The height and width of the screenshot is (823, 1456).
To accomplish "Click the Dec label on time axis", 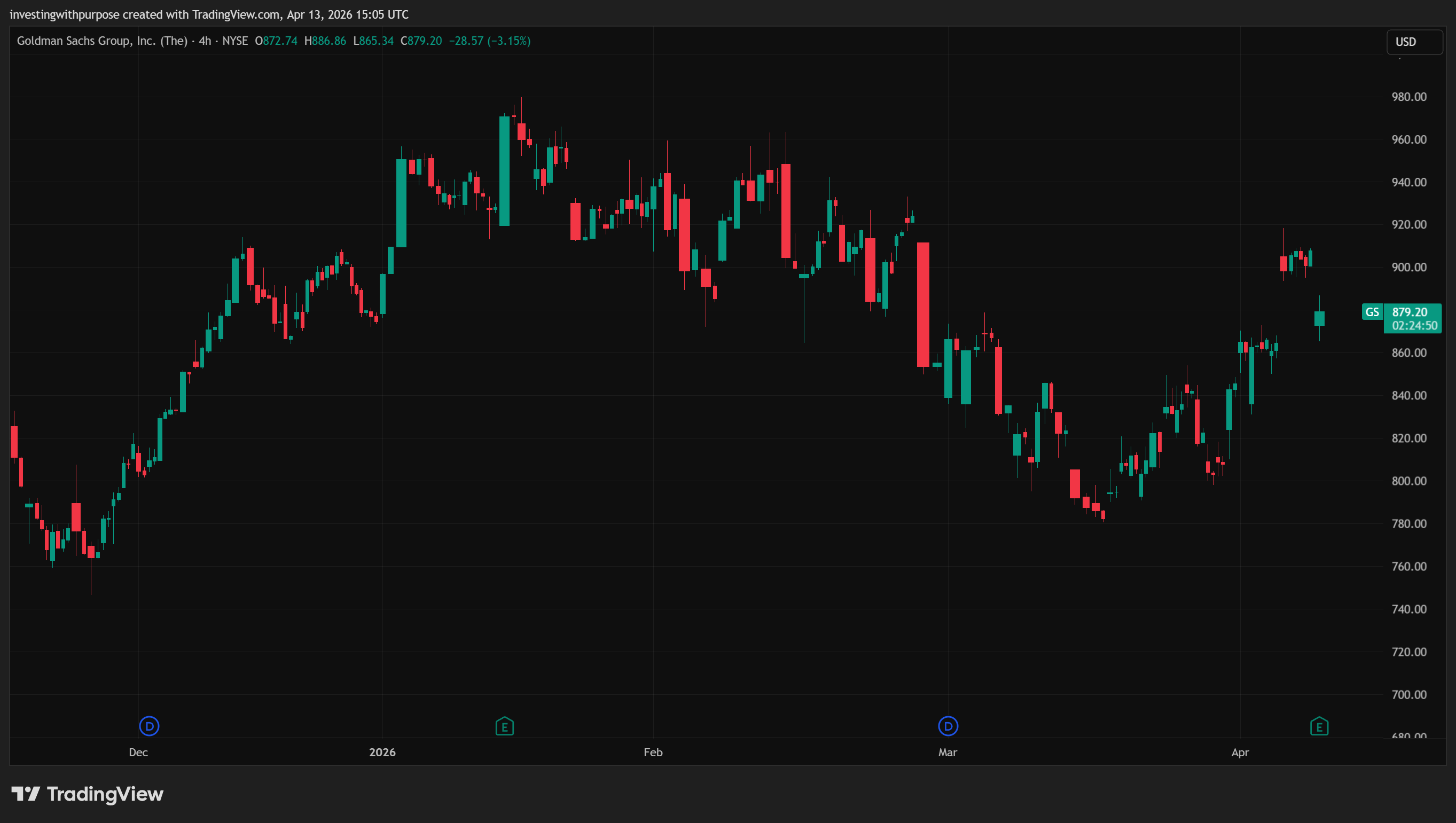I will point(138,752).
